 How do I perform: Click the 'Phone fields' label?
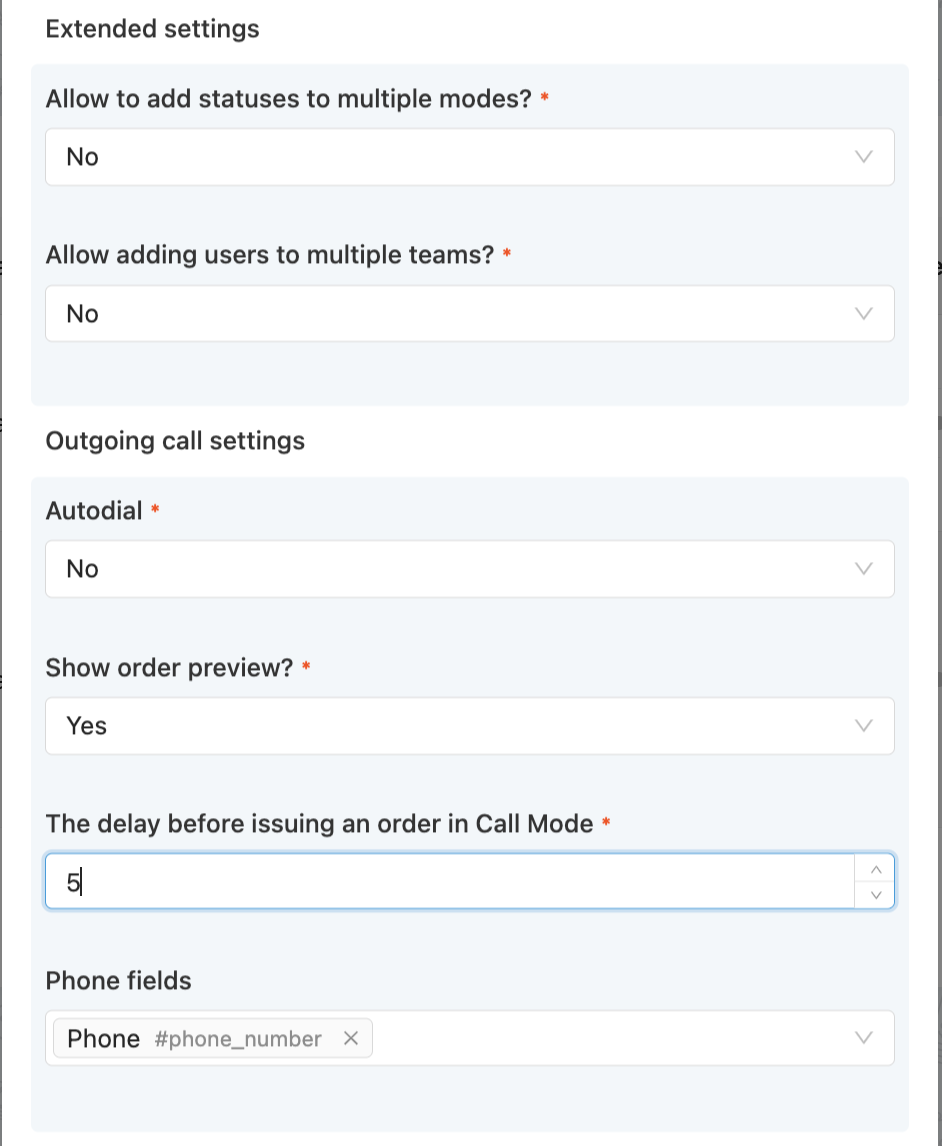[x=118, y=981]
